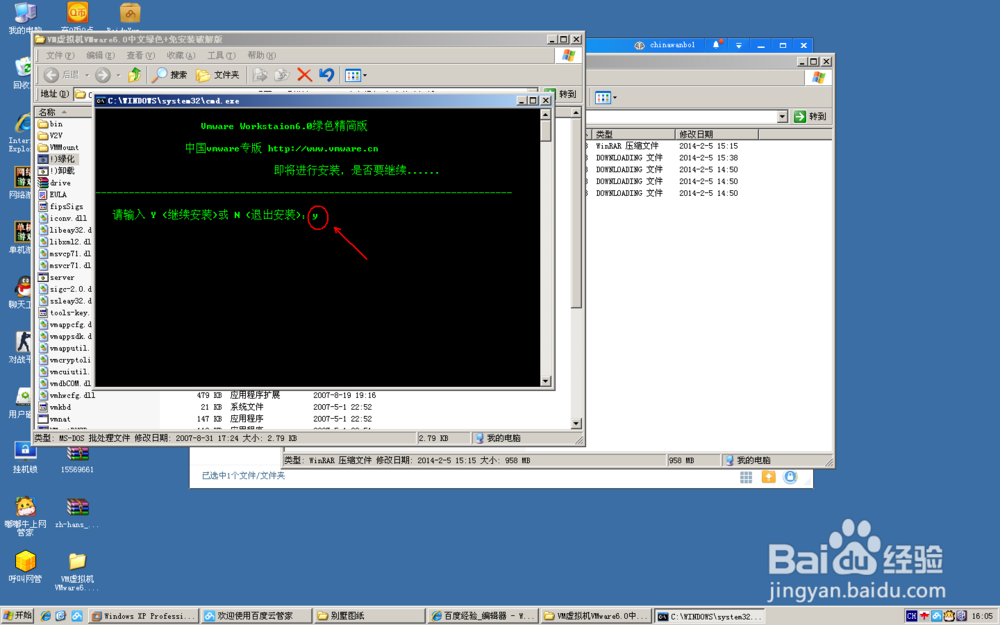Select the fipsSigs file
Image resolution: width=1000 pixels, height=625 pixels.
tap(61, 206)
